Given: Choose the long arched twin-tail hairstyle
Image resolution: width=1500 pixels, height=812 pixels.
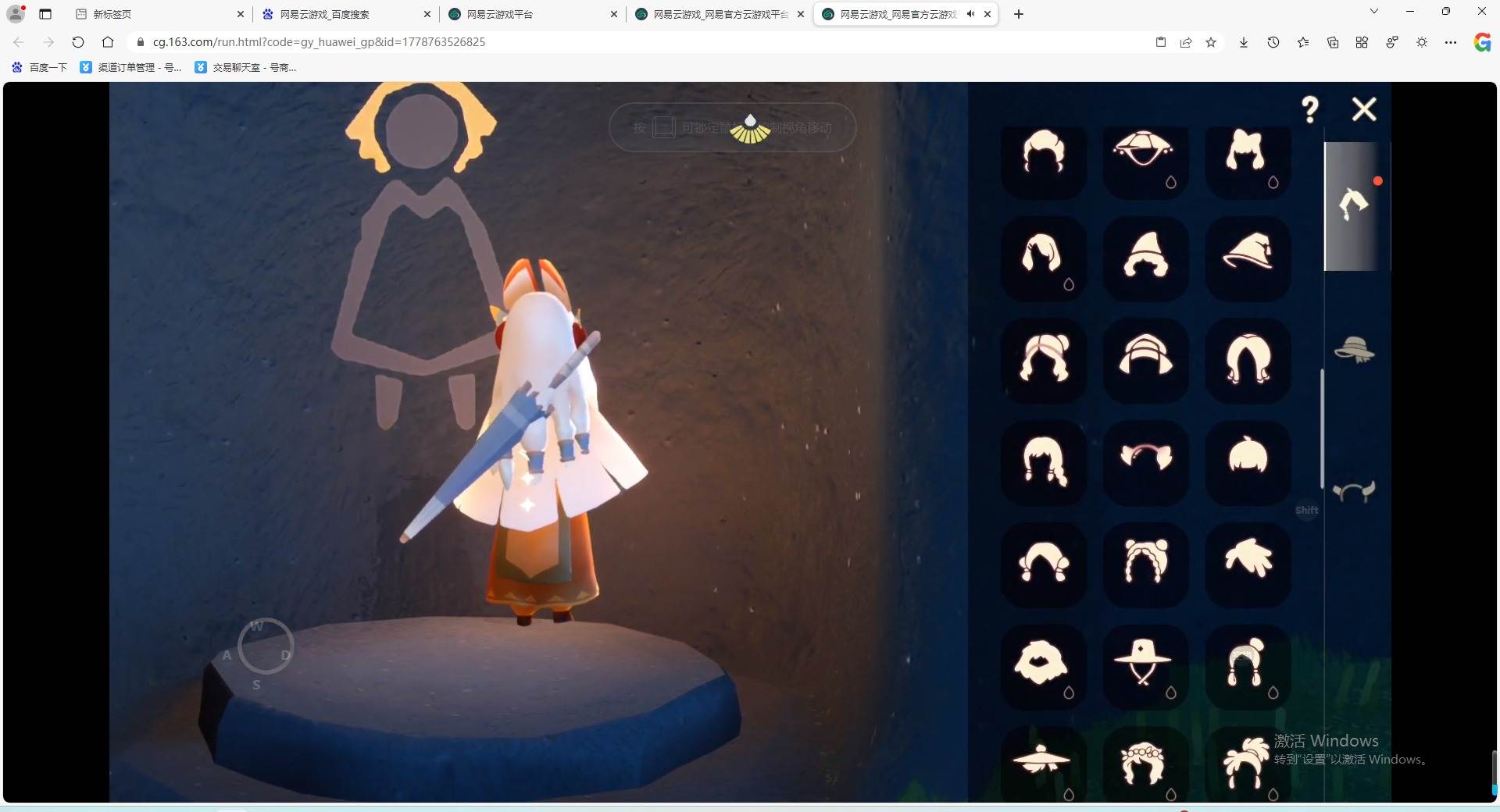Looking at the screenshot, I should tap(1248, 361).
